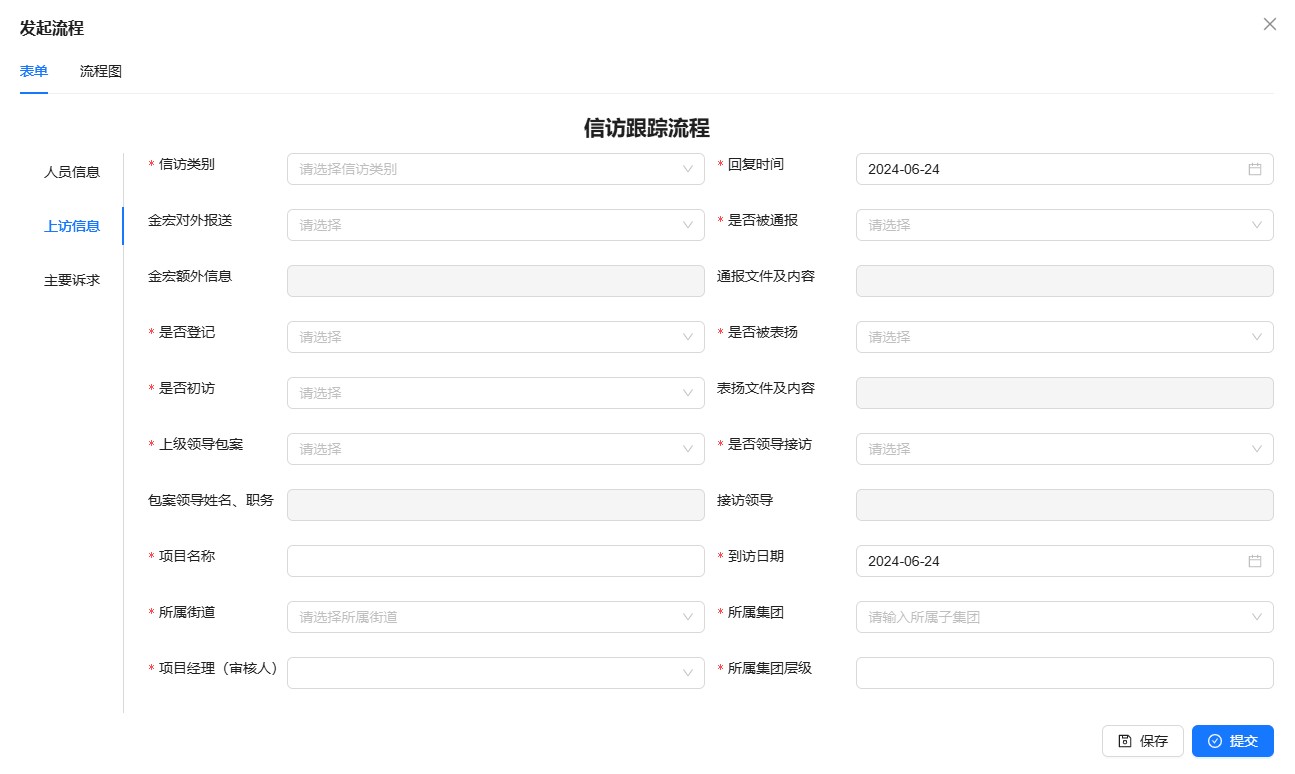Viewport: 1295px width, 774px height.
Task: Open the 是否登记 dropdown
Action: pos(495,337)
